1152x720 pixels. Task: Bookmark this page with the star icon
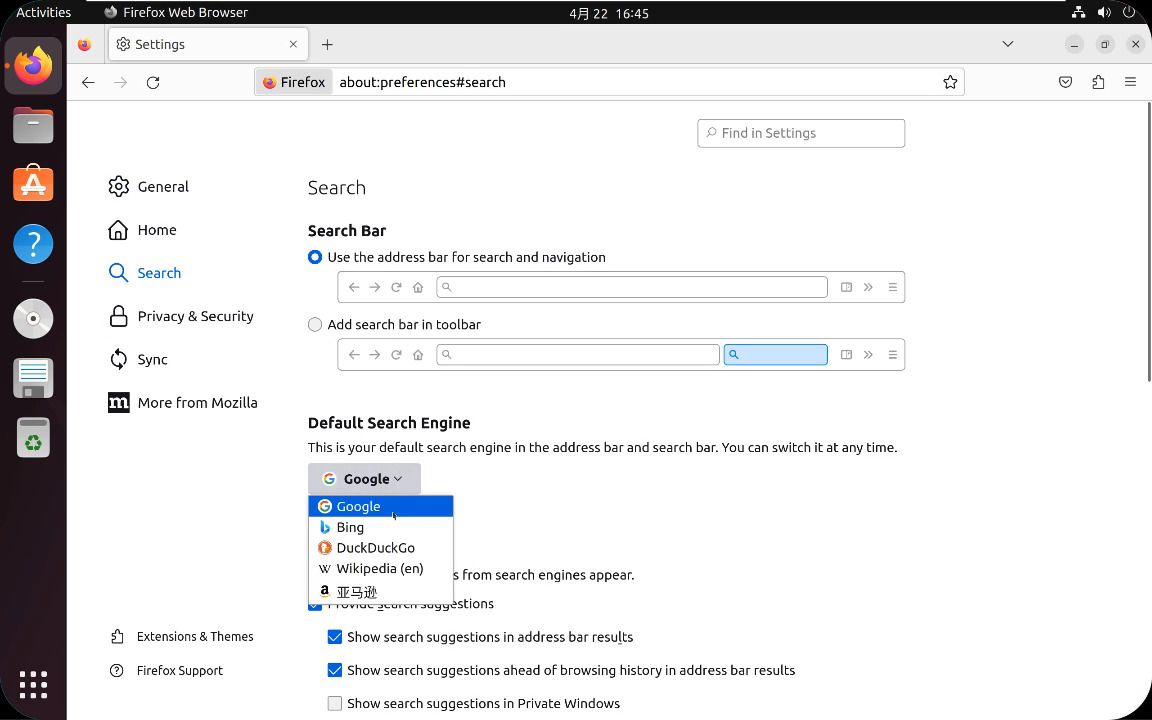pyautogui.click(x=950, y=82)
